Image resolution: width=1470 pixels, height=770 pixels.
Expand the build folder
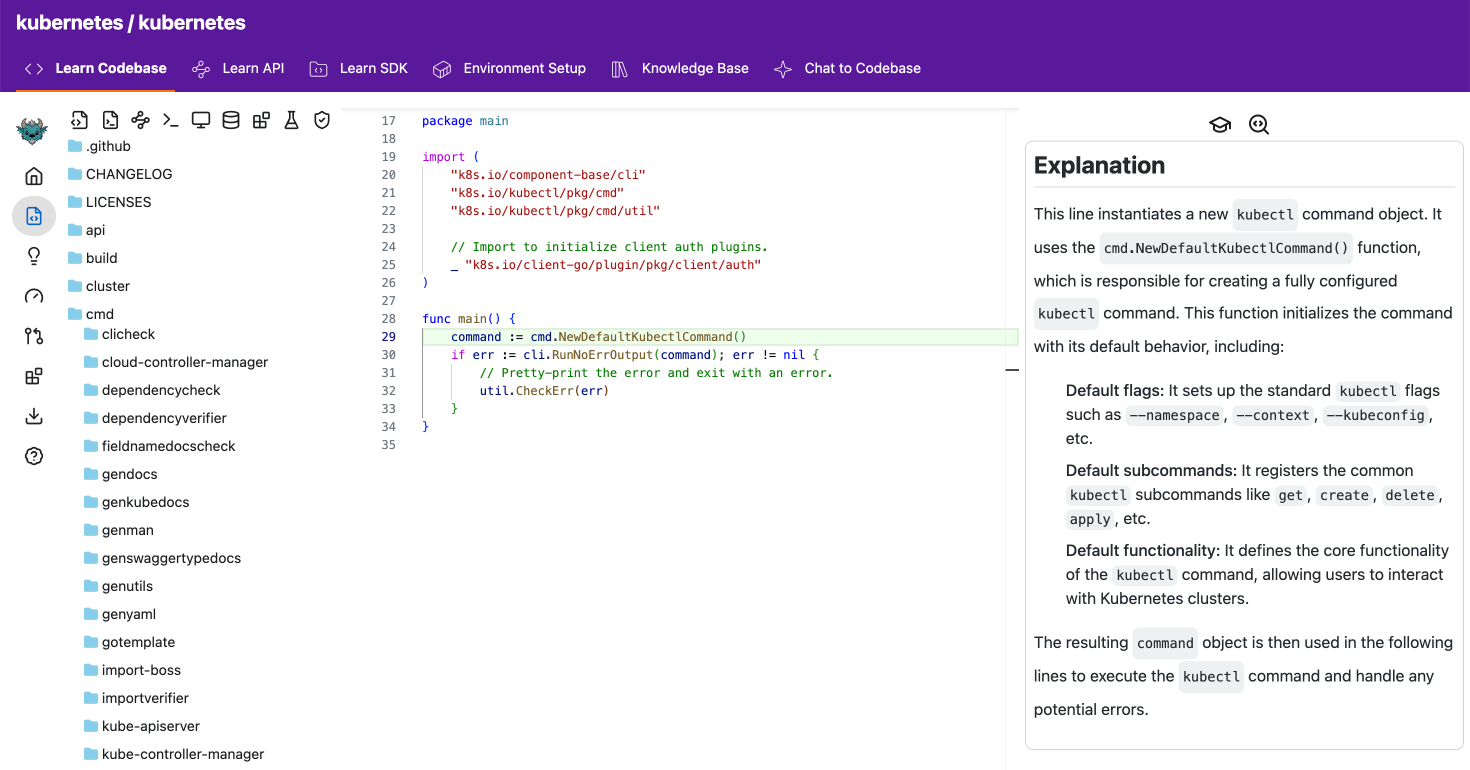92,258
